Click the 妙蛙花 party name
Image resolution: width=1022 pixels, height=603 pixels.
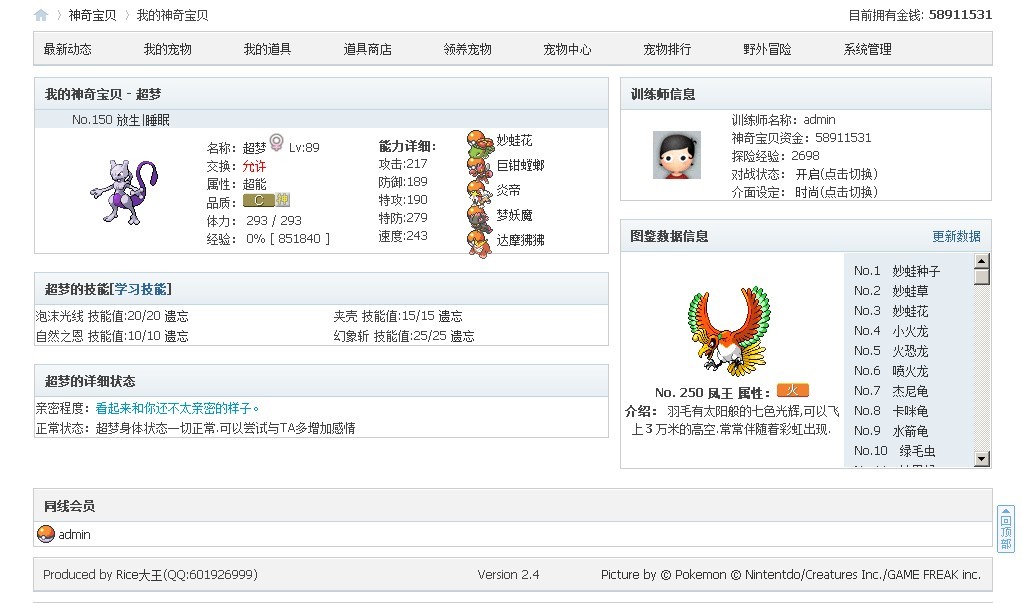[x=514, y=140]
